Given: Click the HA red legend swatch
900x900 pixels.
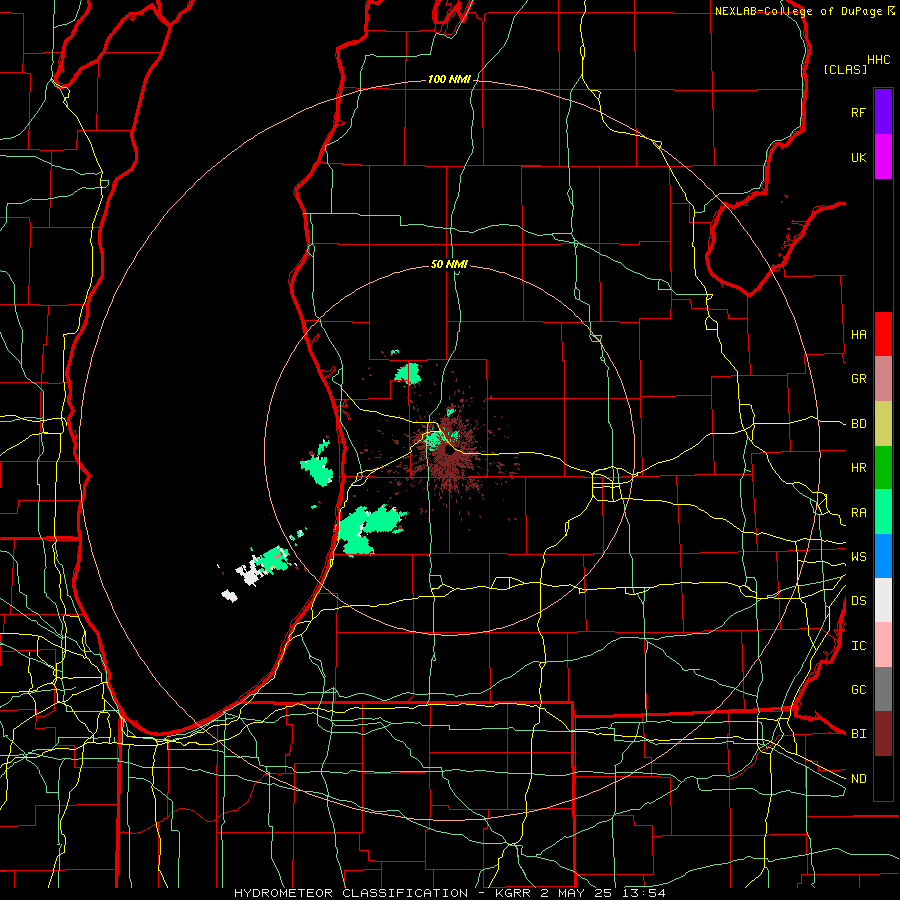Looking at the screenshot, I should click(x=883, y=334).
